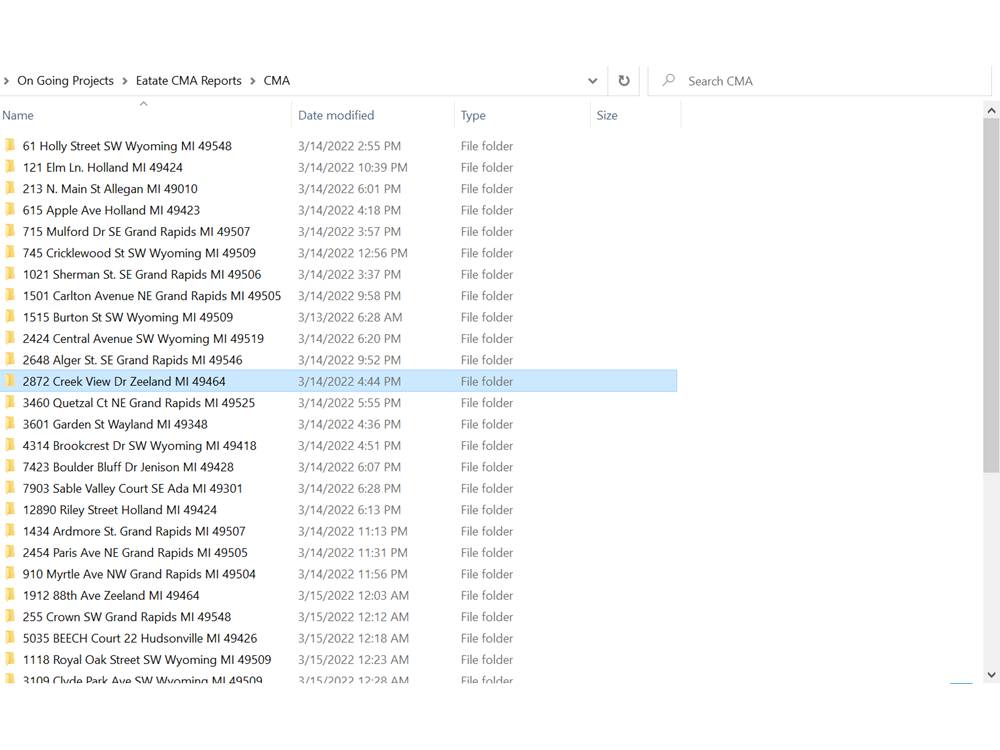Screen dimensions: 1000x750
Task: Select folder icon of 2454 Paris Ave NE
Action: click(10, 552)
